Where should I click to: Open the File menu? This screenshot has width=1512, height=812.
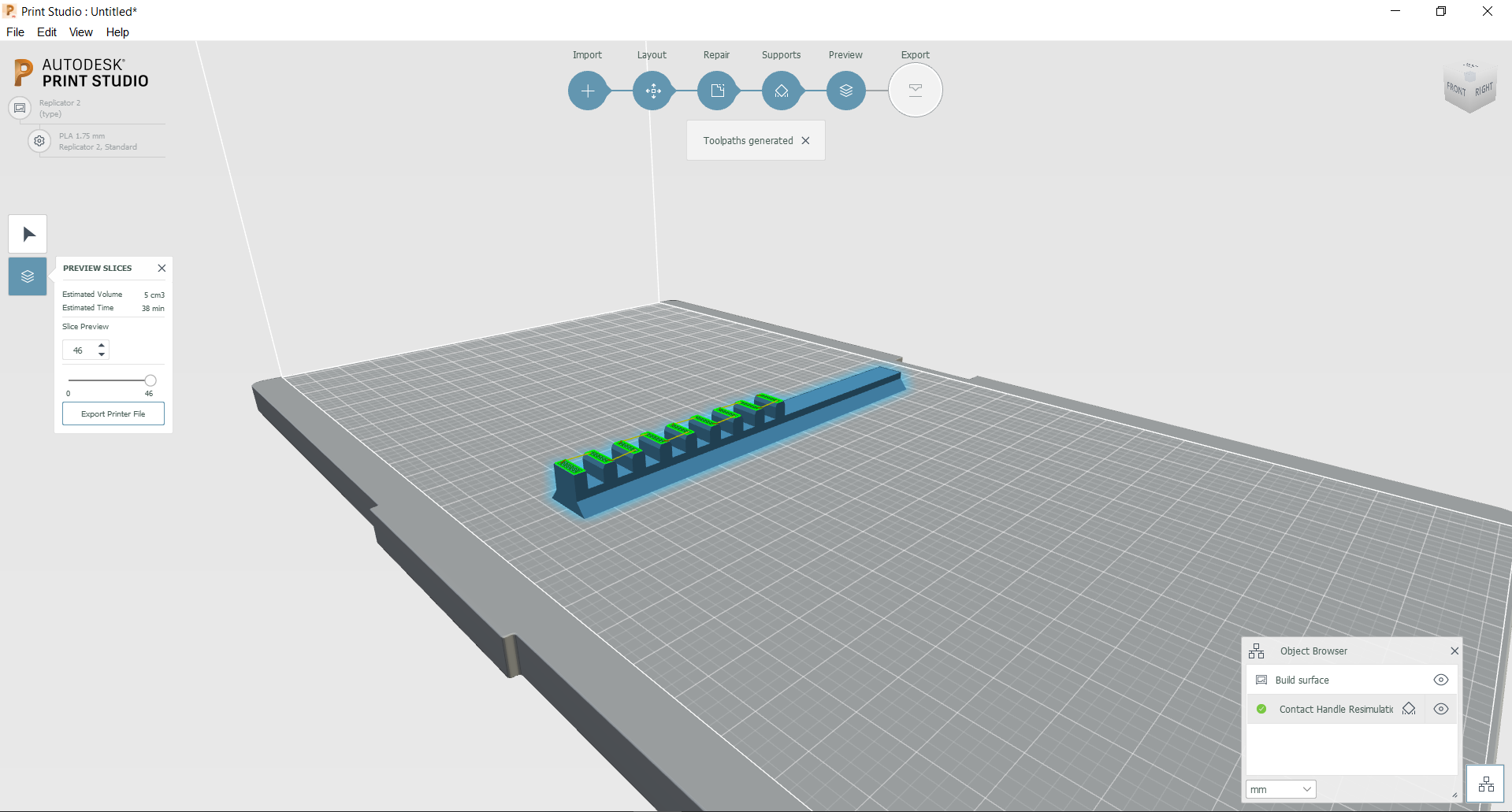tap(15, 32)
